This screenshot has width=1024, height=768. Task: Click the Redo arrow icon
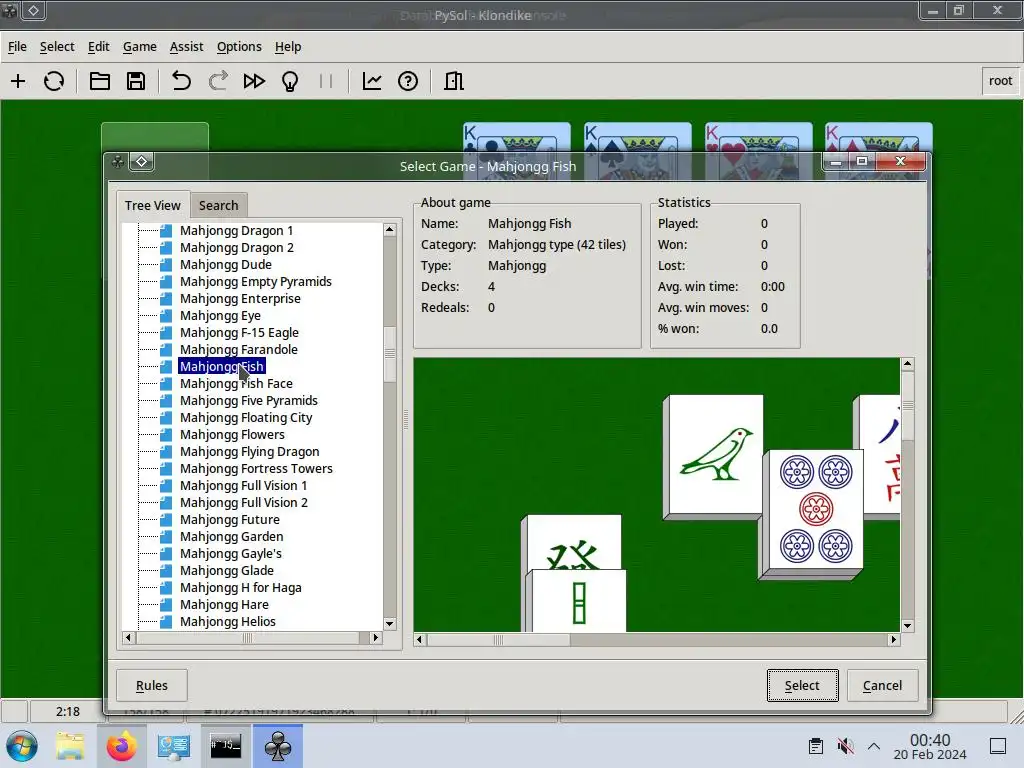[218, 81]
